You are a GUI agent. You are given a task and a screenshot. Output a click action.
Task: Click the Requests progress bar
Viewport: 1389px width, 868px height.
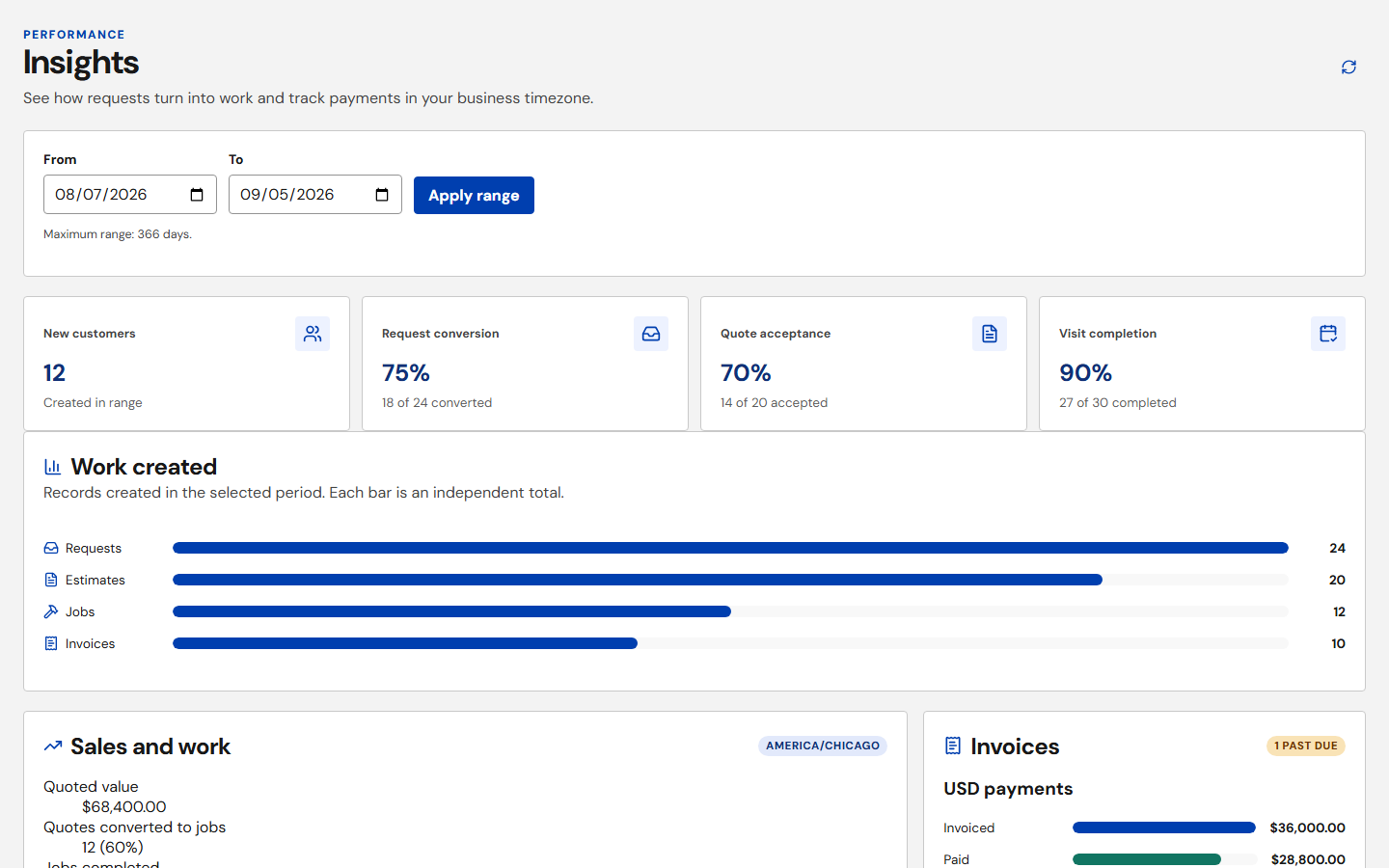(x=730, y=548)
